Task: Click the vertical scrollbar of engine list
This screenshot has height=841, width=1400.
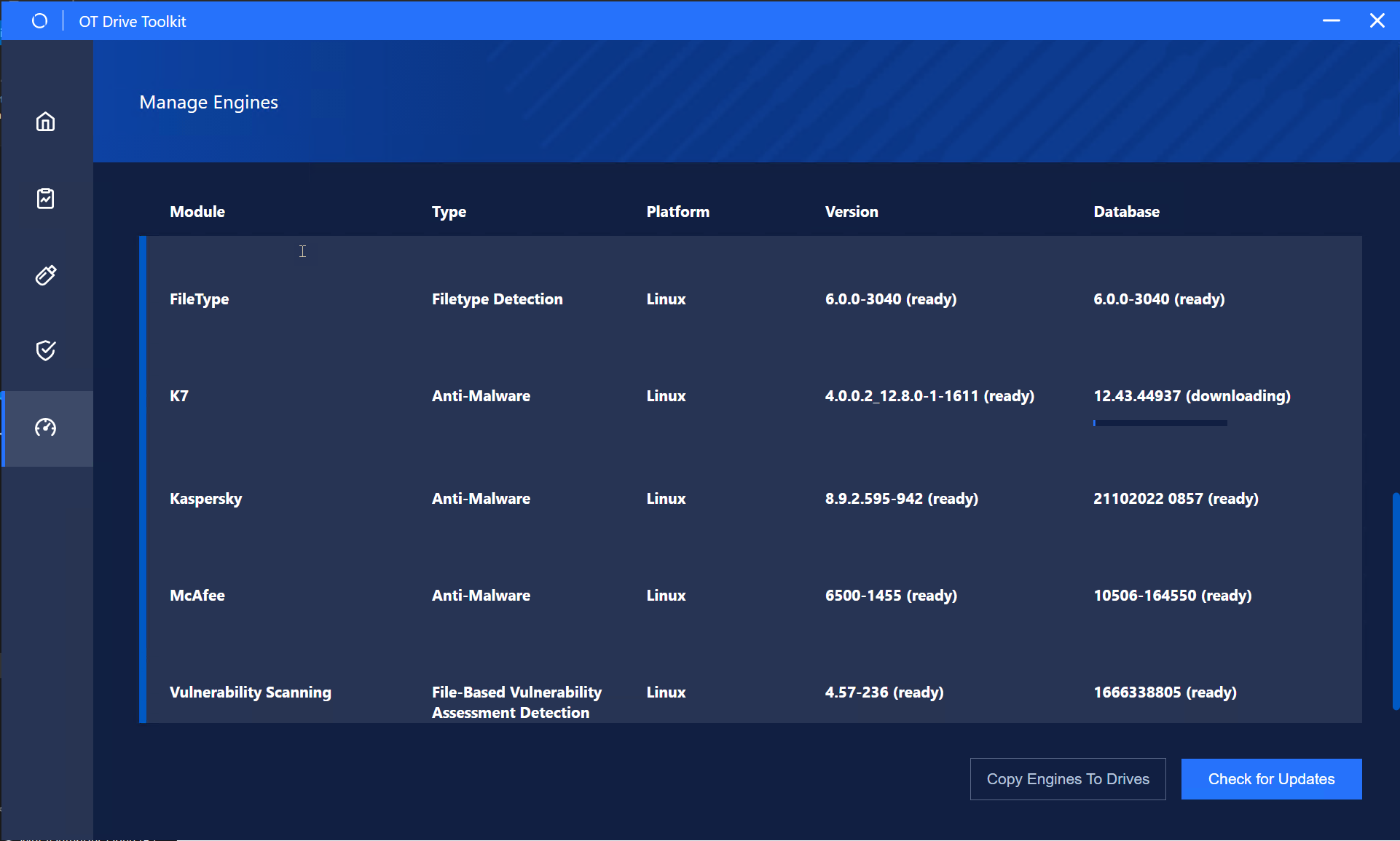Action: [1396, 601]
